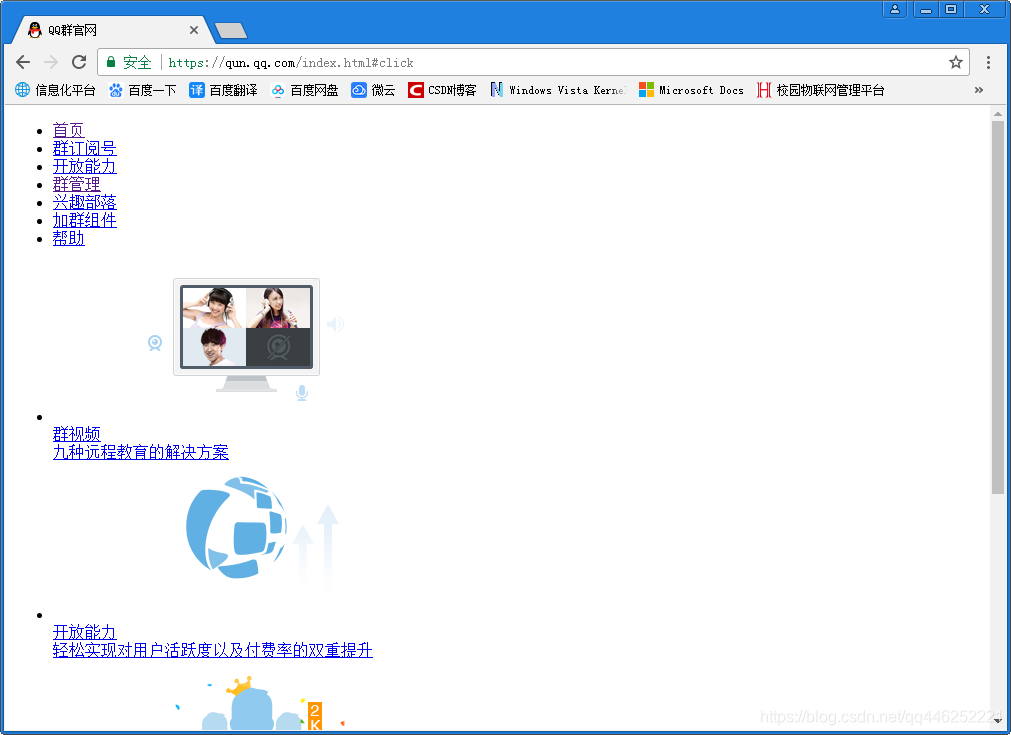
Task: Expand the hidden bookmarks overflow chevron
Action: [978, 90]
